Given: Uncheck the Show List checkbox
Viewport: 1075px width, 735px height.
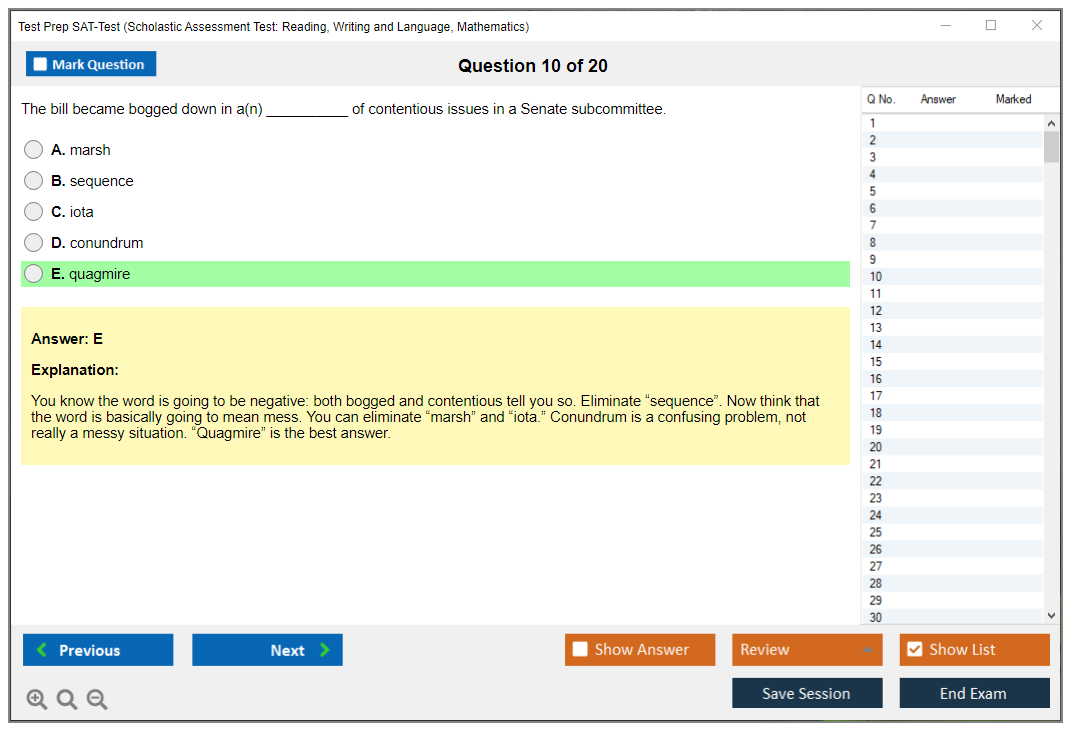Looking at the screenshot, I should point(914,650).
